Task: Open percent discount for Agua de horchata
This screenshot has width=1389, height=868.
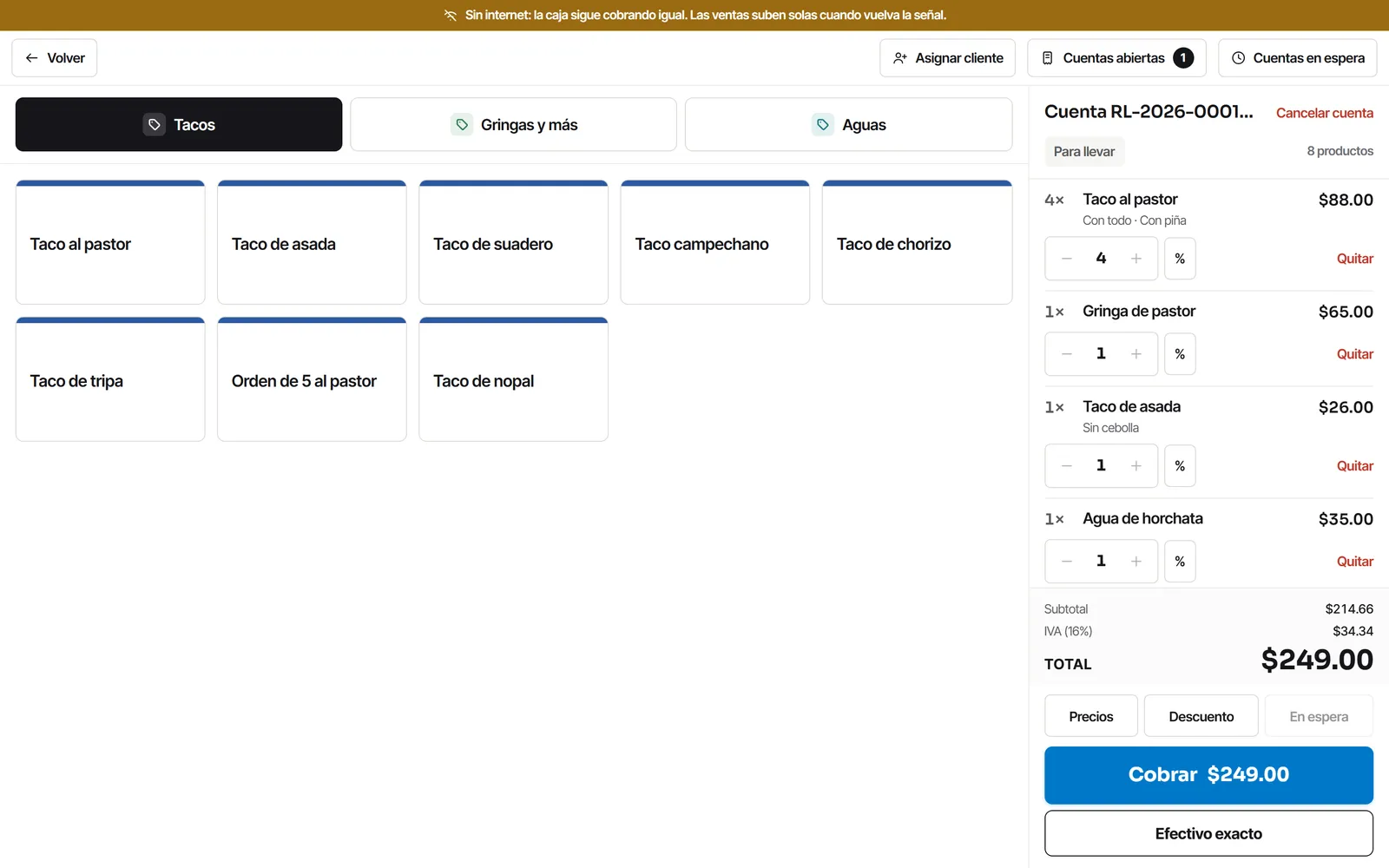Action: (1180, 562)
